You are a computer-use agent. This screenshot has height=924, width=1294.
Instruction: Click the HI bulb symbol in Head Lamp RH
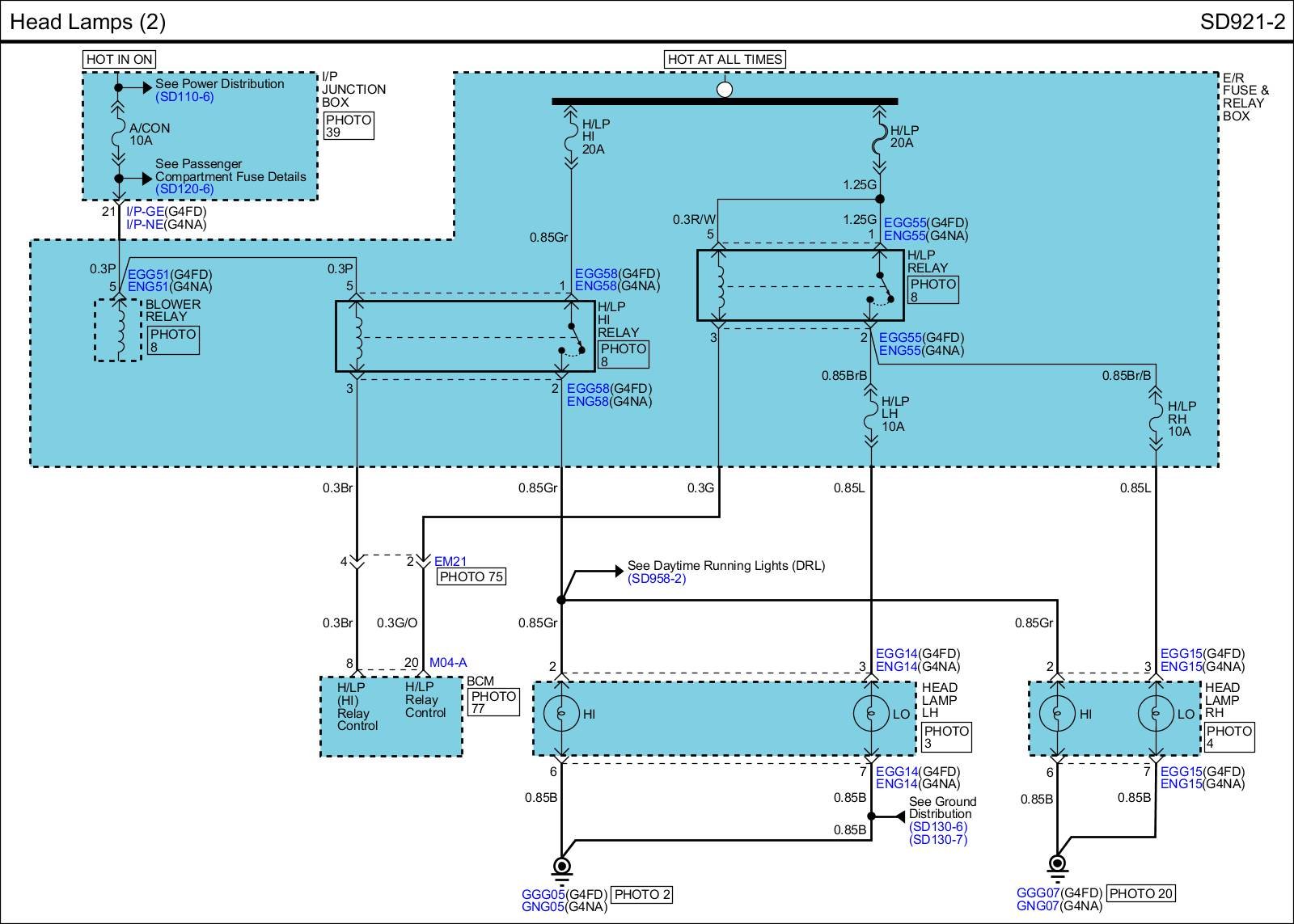(1056, 714)
